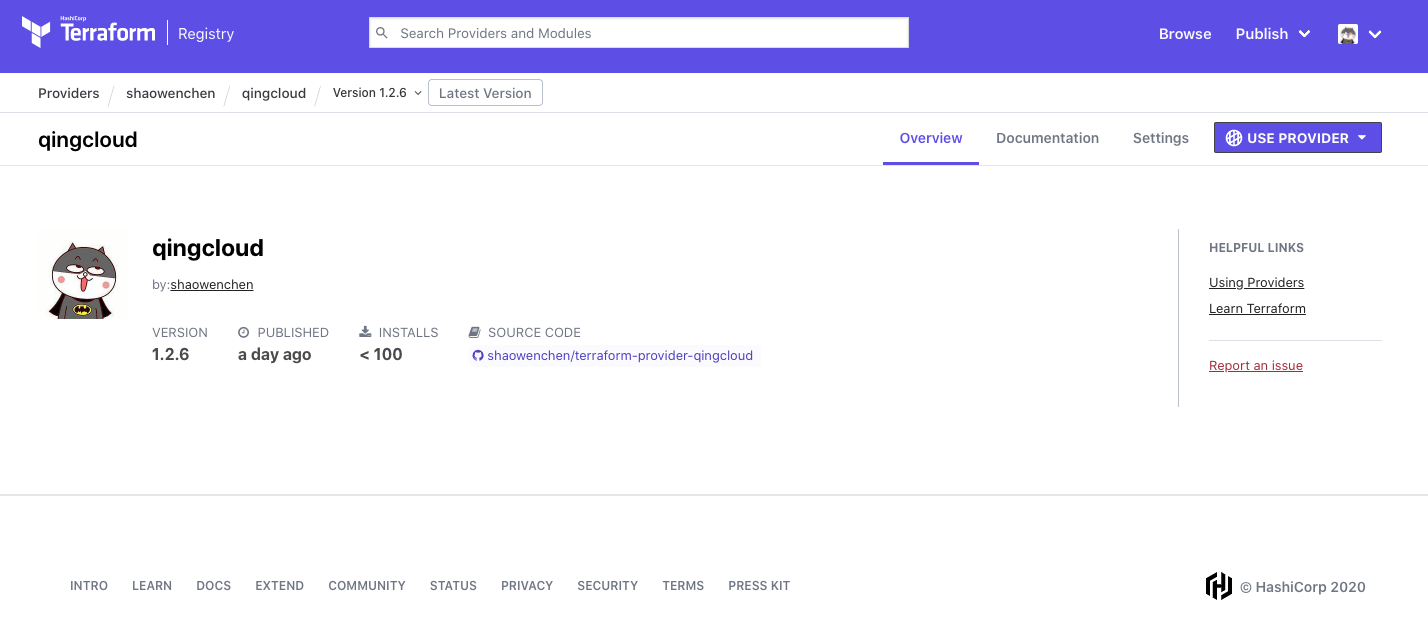Open the PRESS KIT footer link
This screenshot has height=619, width=1428.
pyautogui.click(x=759, y=586)
